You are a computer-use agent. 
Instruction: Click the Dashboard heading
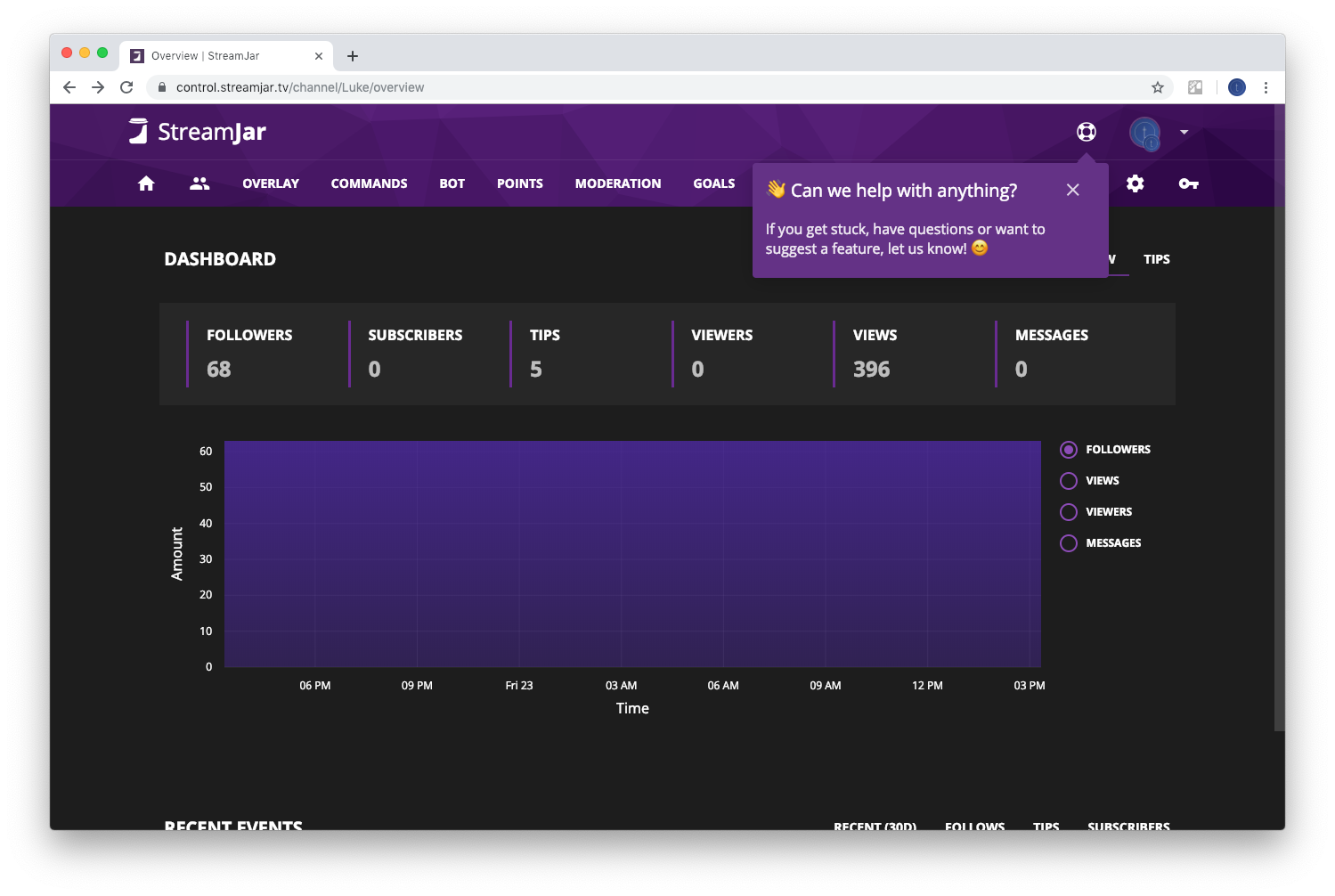pyautogui.click(x=220, y=259)
